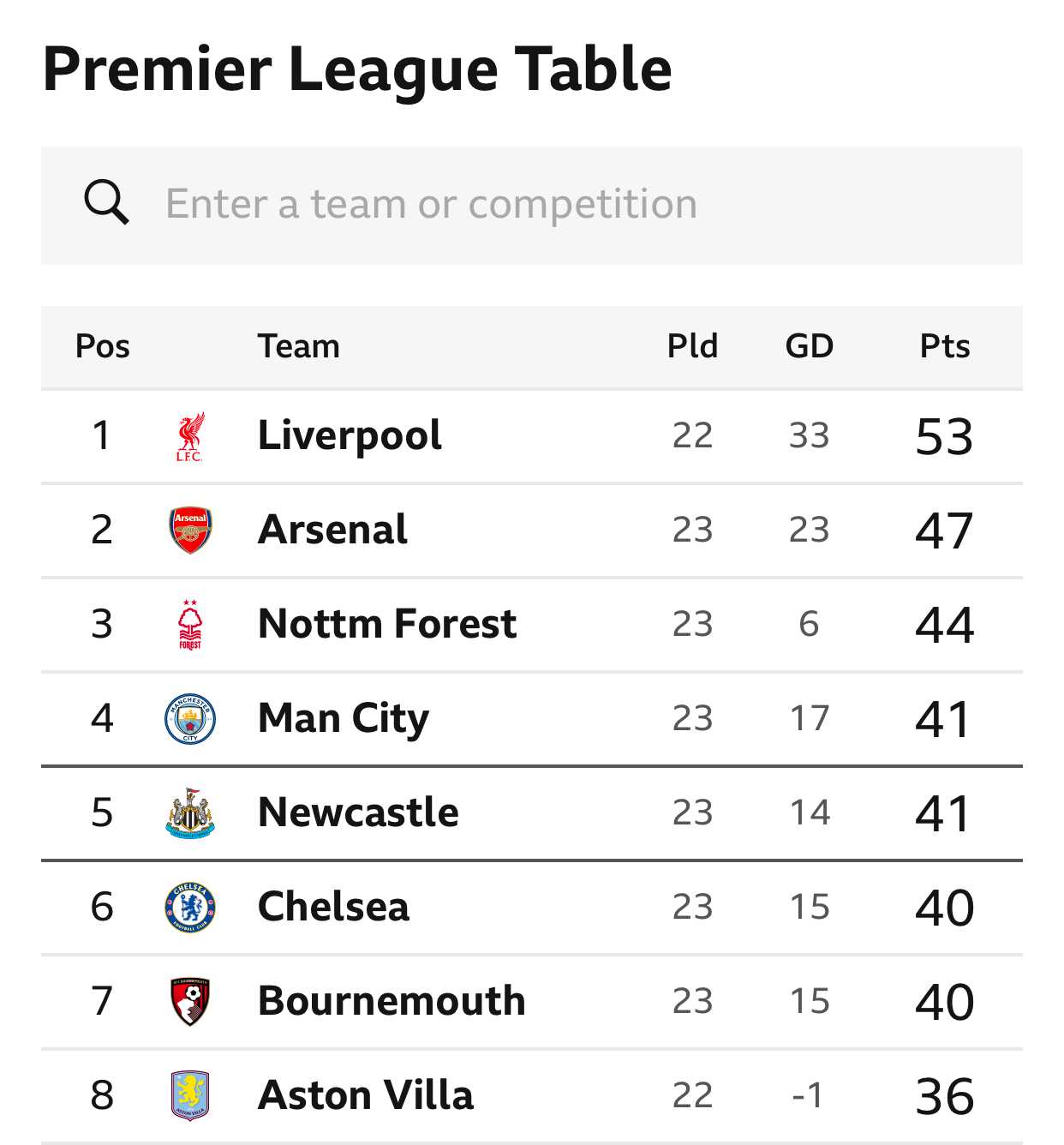Go to the Newcastle team page
1064x1145 pixels.
358,812
